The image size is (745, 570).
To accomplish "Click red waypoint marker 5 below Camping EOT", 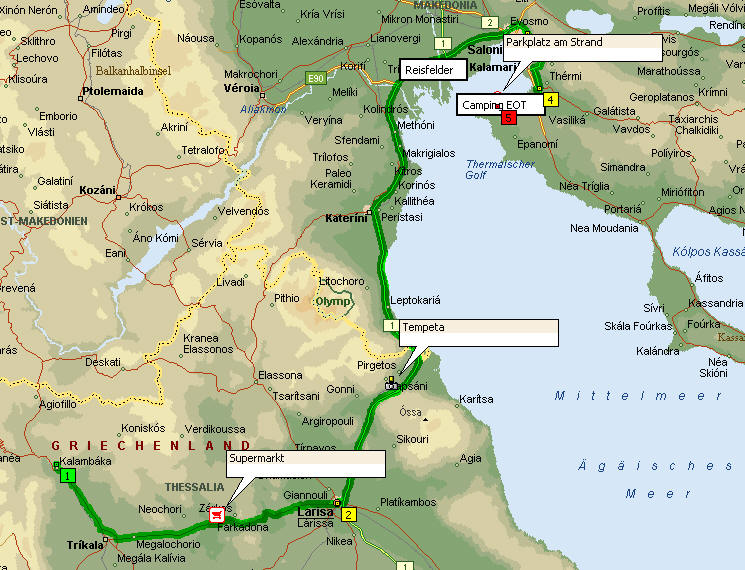I will 509,117.
